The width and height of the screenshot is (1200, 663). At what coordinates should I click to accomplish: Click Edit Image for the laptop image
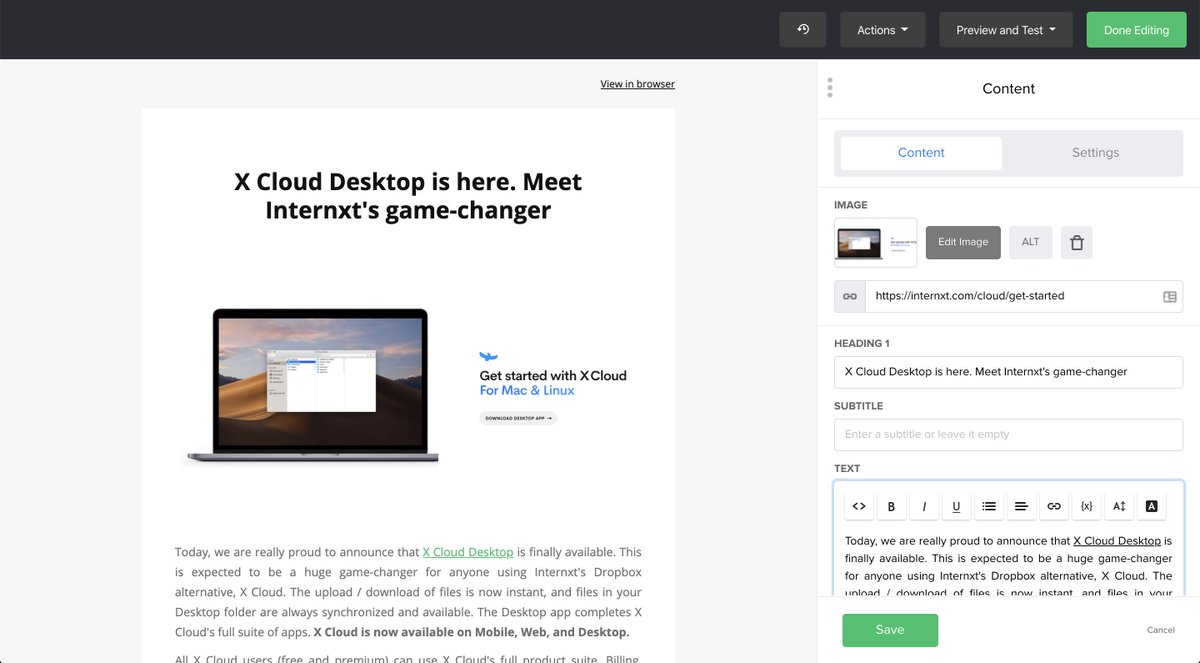pos(962,242)
